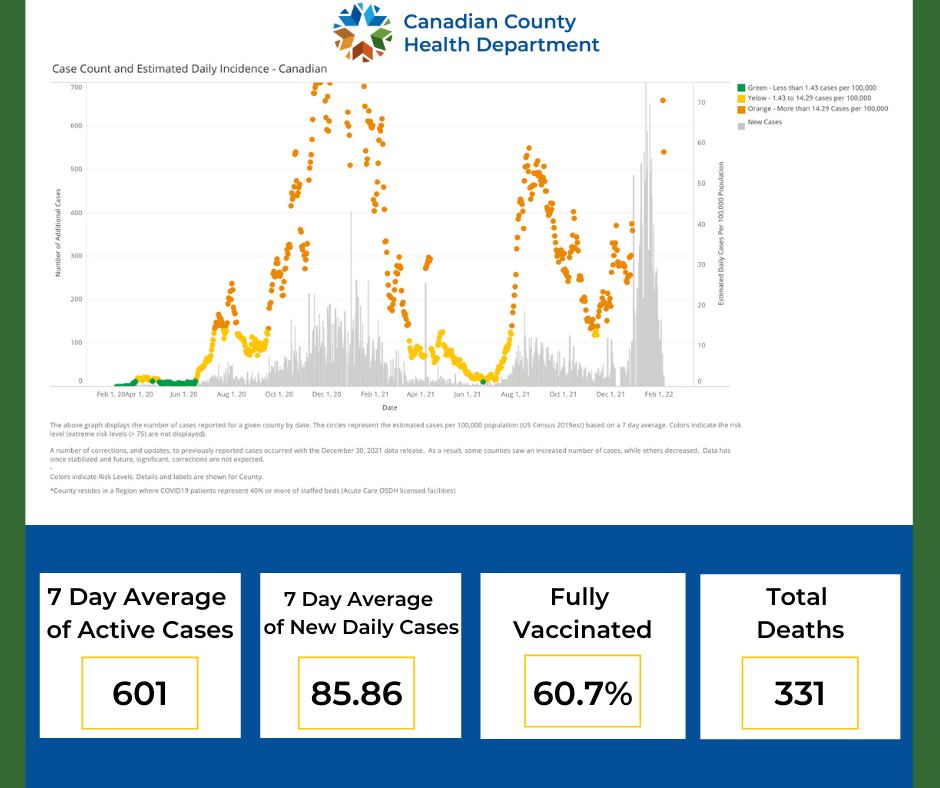
Task: Click the 331 total deaths value box
Action: [800, 693]
